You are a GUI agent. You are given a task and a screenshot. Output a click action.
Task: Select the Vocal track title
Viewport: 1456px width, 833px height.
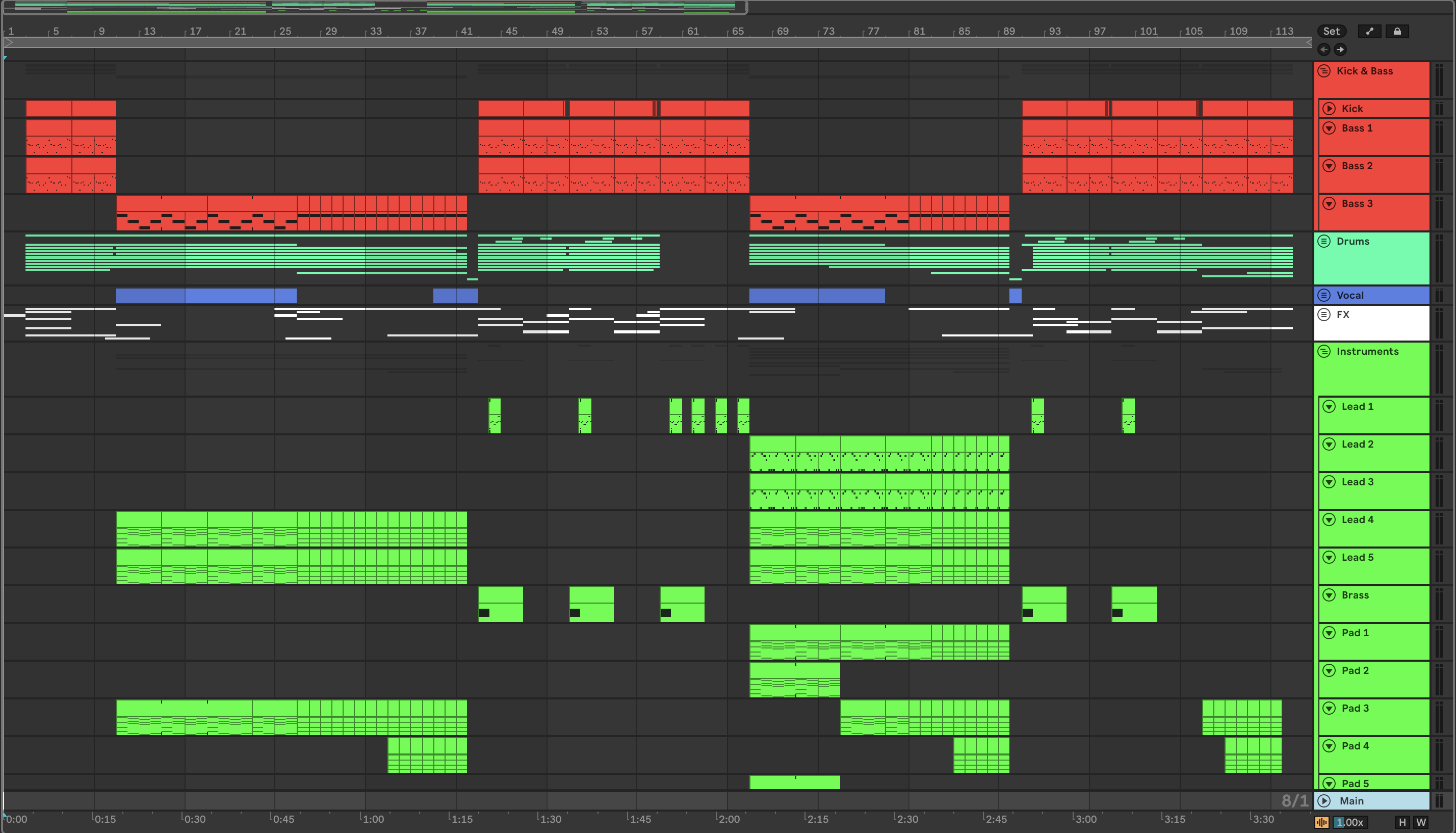(1350, 295)
